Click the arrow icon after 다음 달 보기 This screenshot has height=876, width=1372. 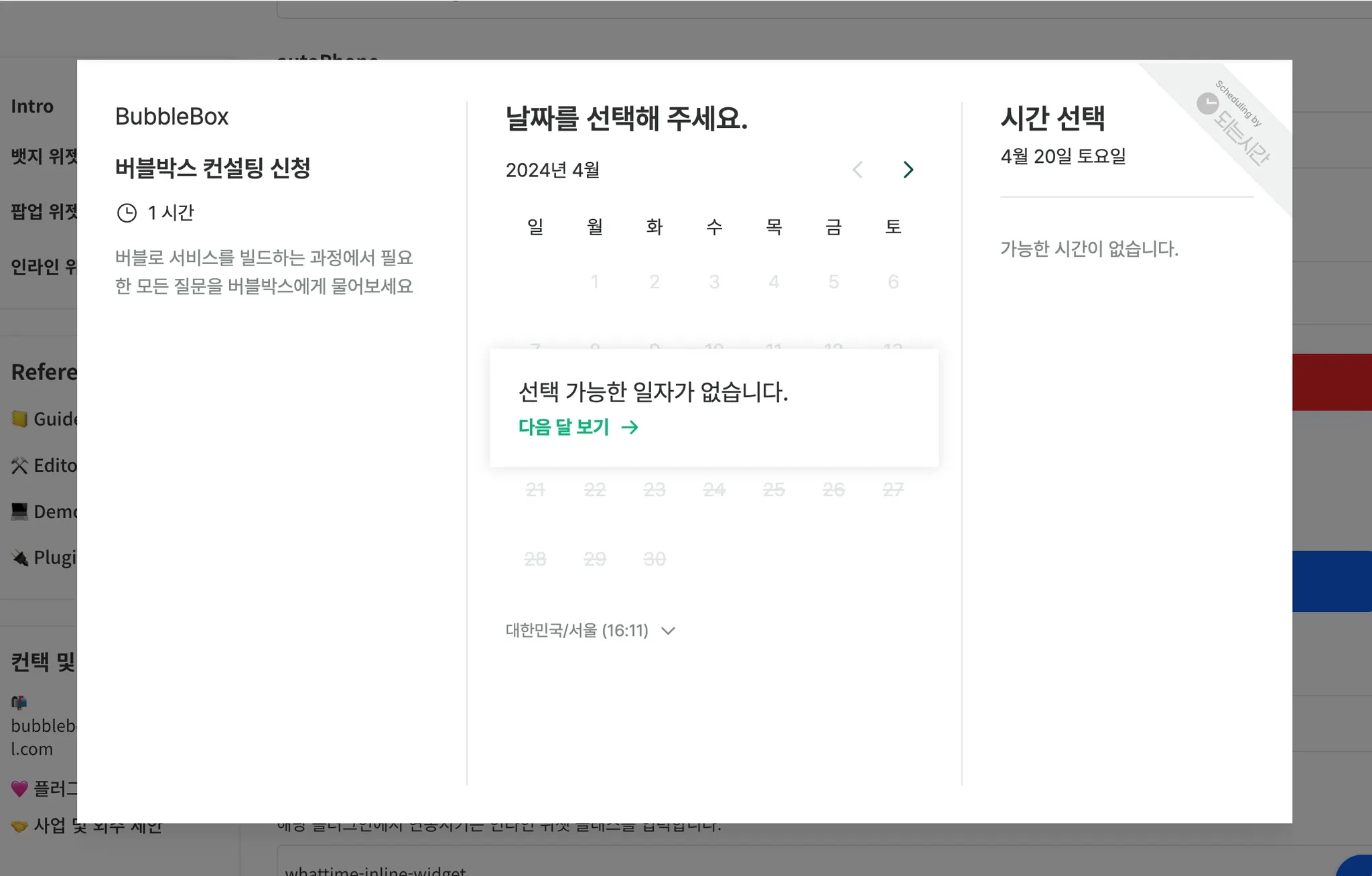click(630, 428)
